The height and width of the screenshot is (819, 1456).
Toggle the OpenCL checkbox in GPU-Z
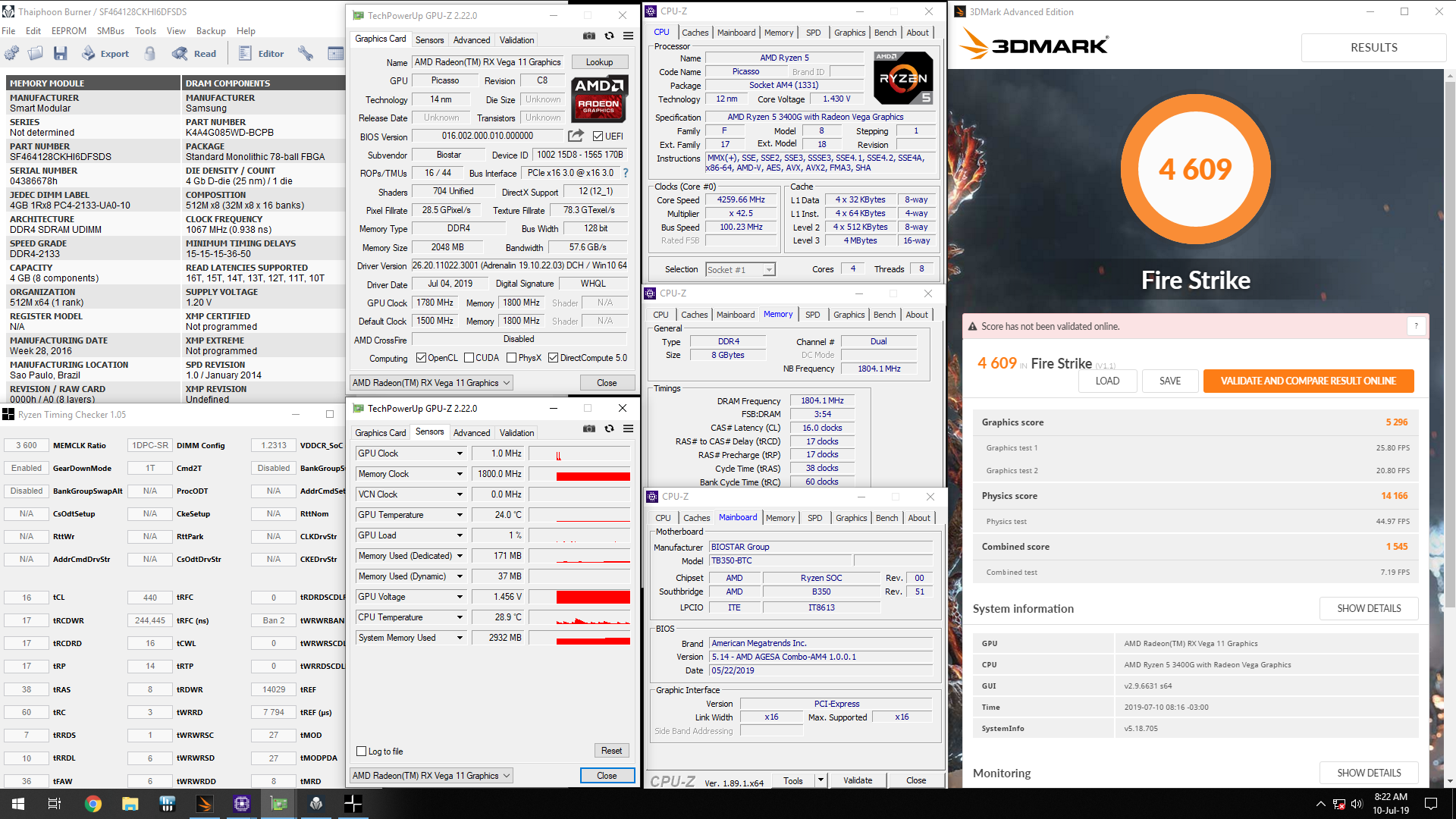(x=421, y=358)
